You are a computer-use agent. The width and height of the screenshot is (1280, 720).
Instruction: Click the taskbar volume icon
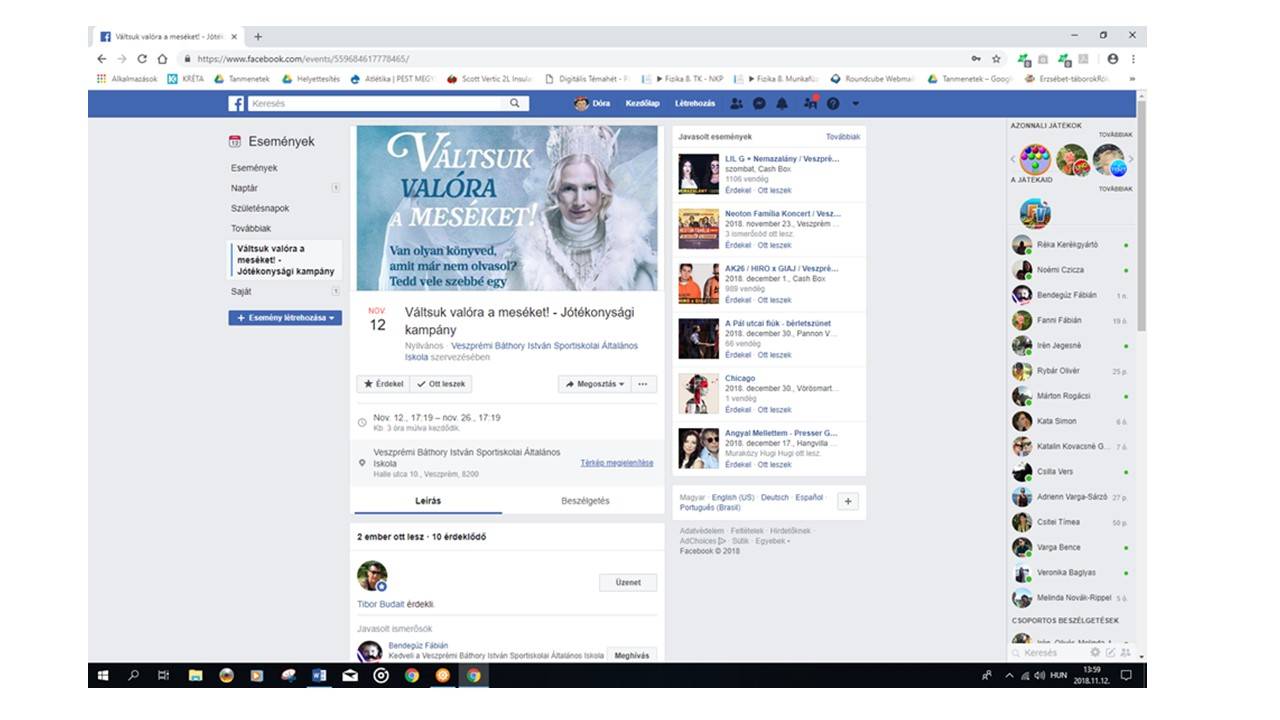coord(1039,675)
